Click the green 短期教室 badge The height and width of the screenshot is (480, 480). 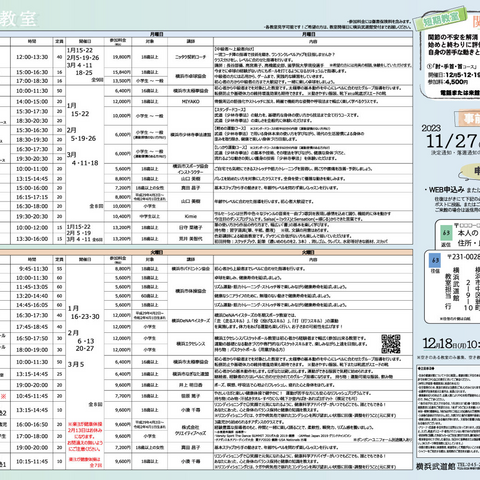coord(441,20)
